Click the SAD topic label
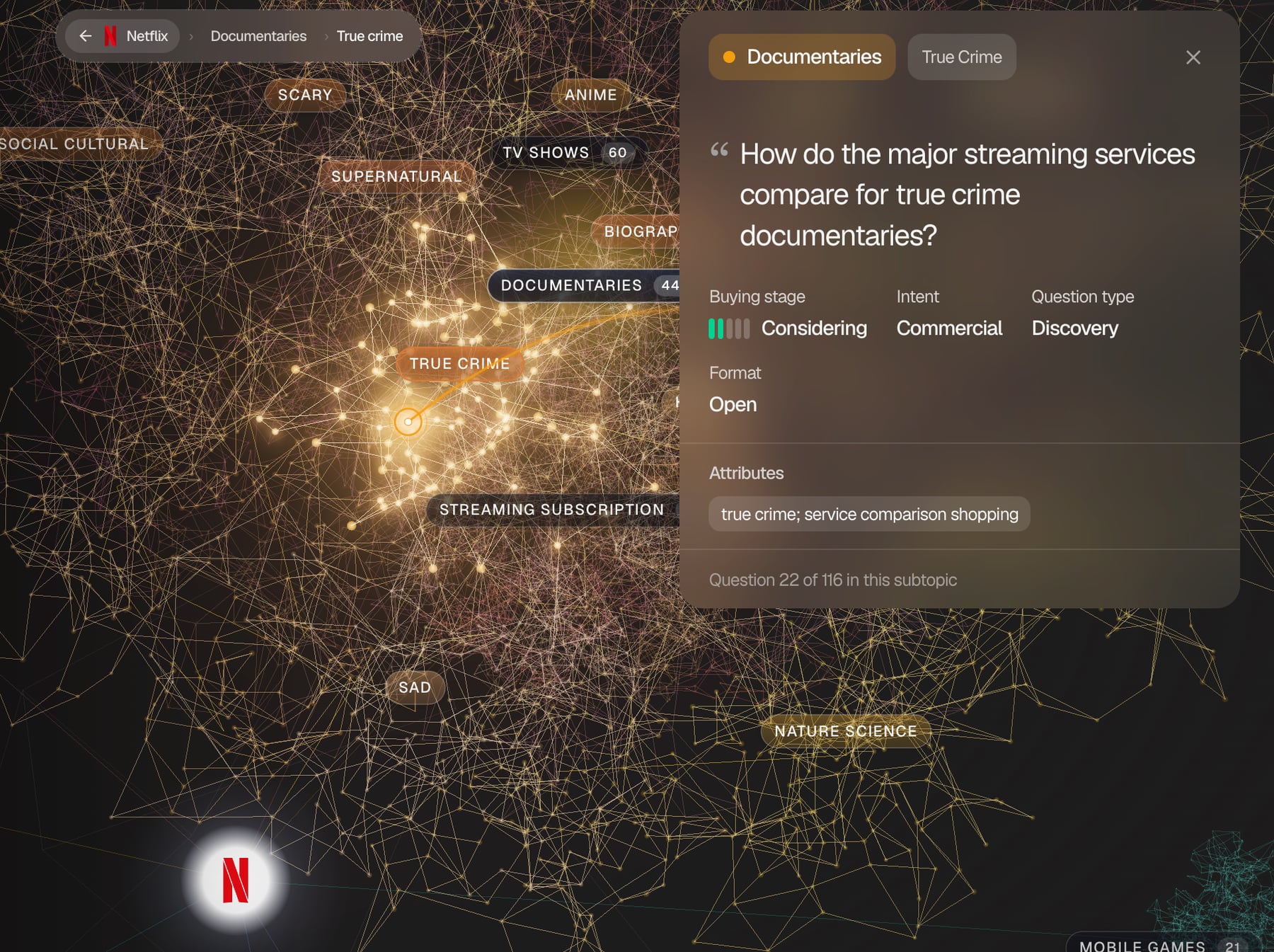 click(x=415, y=687)
